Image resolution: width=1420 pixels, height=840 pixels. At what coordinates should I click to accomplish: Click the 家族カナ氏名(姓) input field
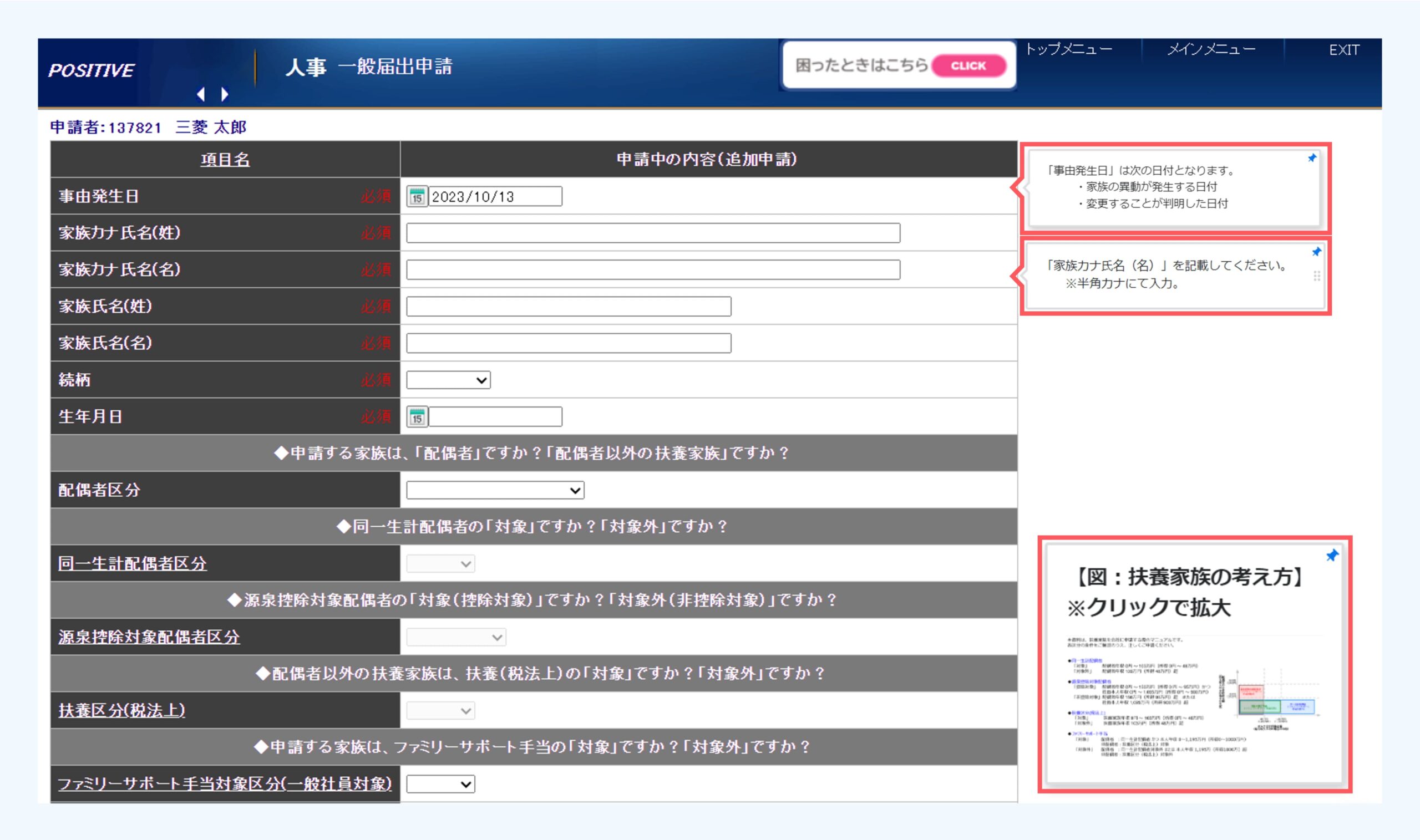[653, 233]
